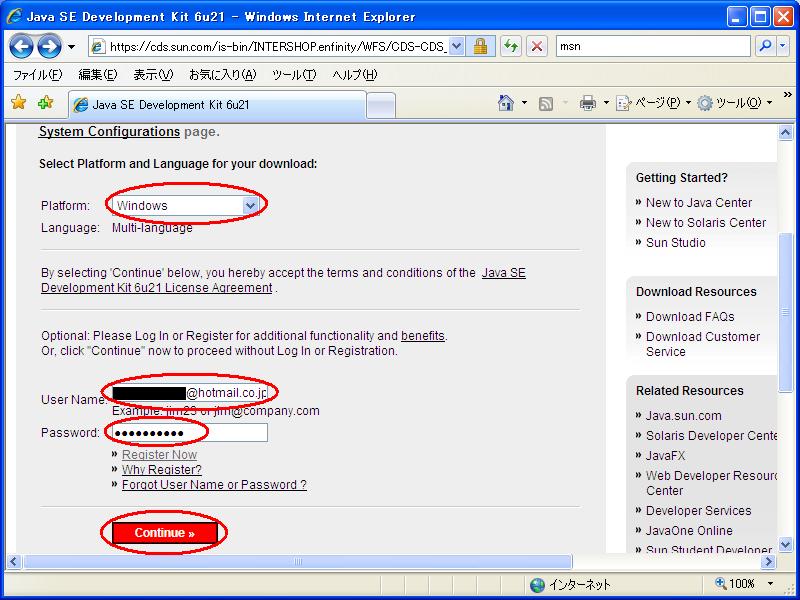This screenshot has width=800, height=600.
Task: Refresh the page with the green arrows icon
Action: (x=511, y=47)
